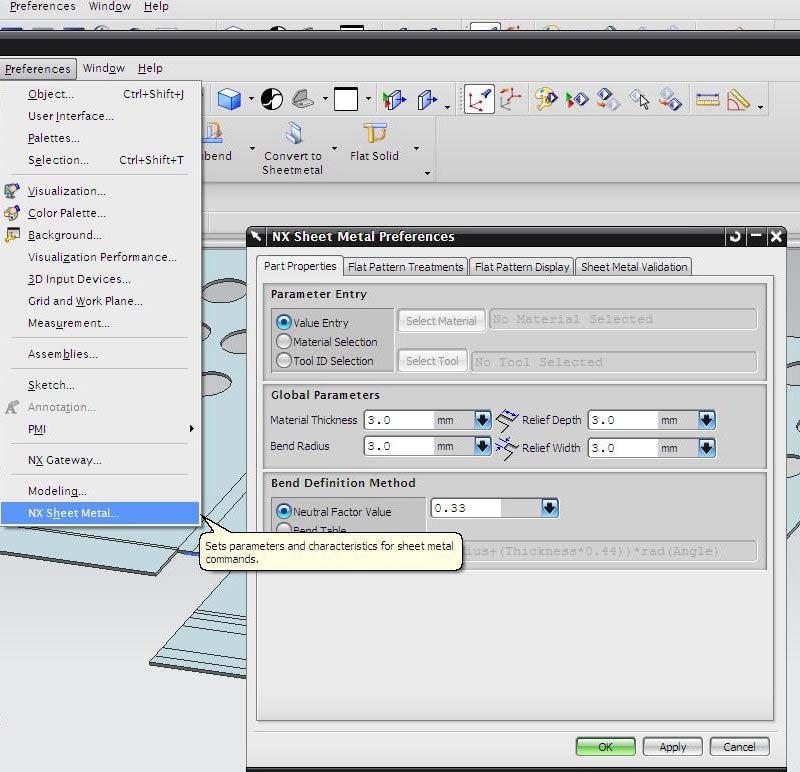The image size is (800, 772).
Task: Click the section icon with red-green arrows
Action: (394, 99)
